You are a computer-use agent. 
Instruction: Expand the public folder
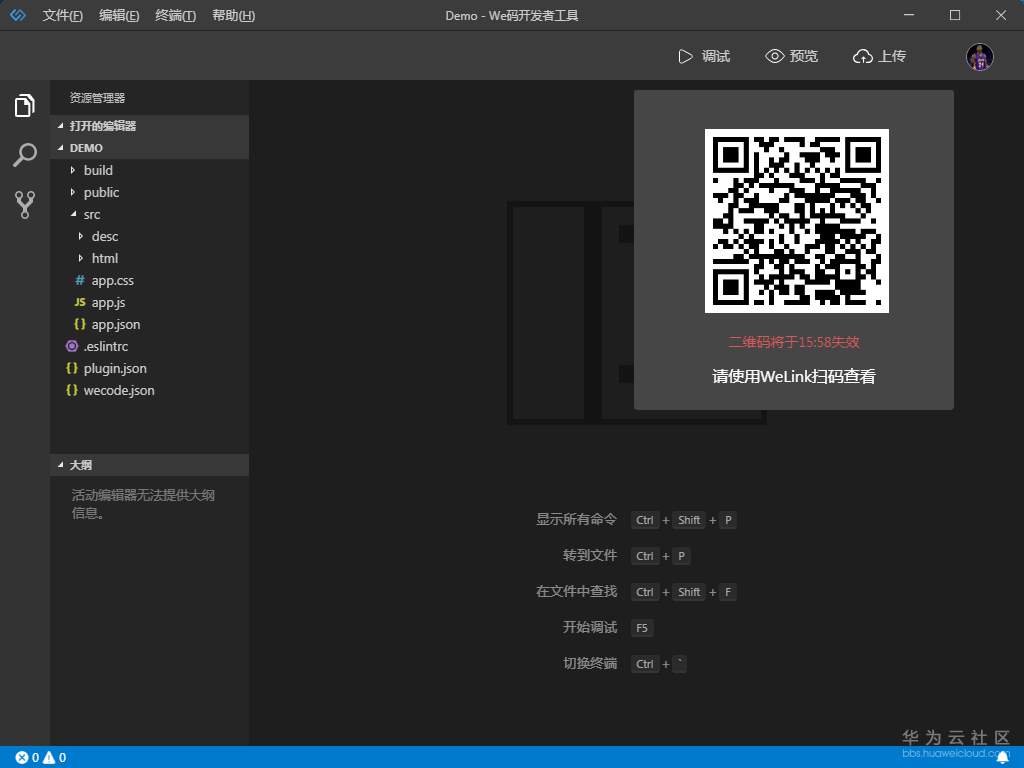pyautogui.click(x=102, y=192)
